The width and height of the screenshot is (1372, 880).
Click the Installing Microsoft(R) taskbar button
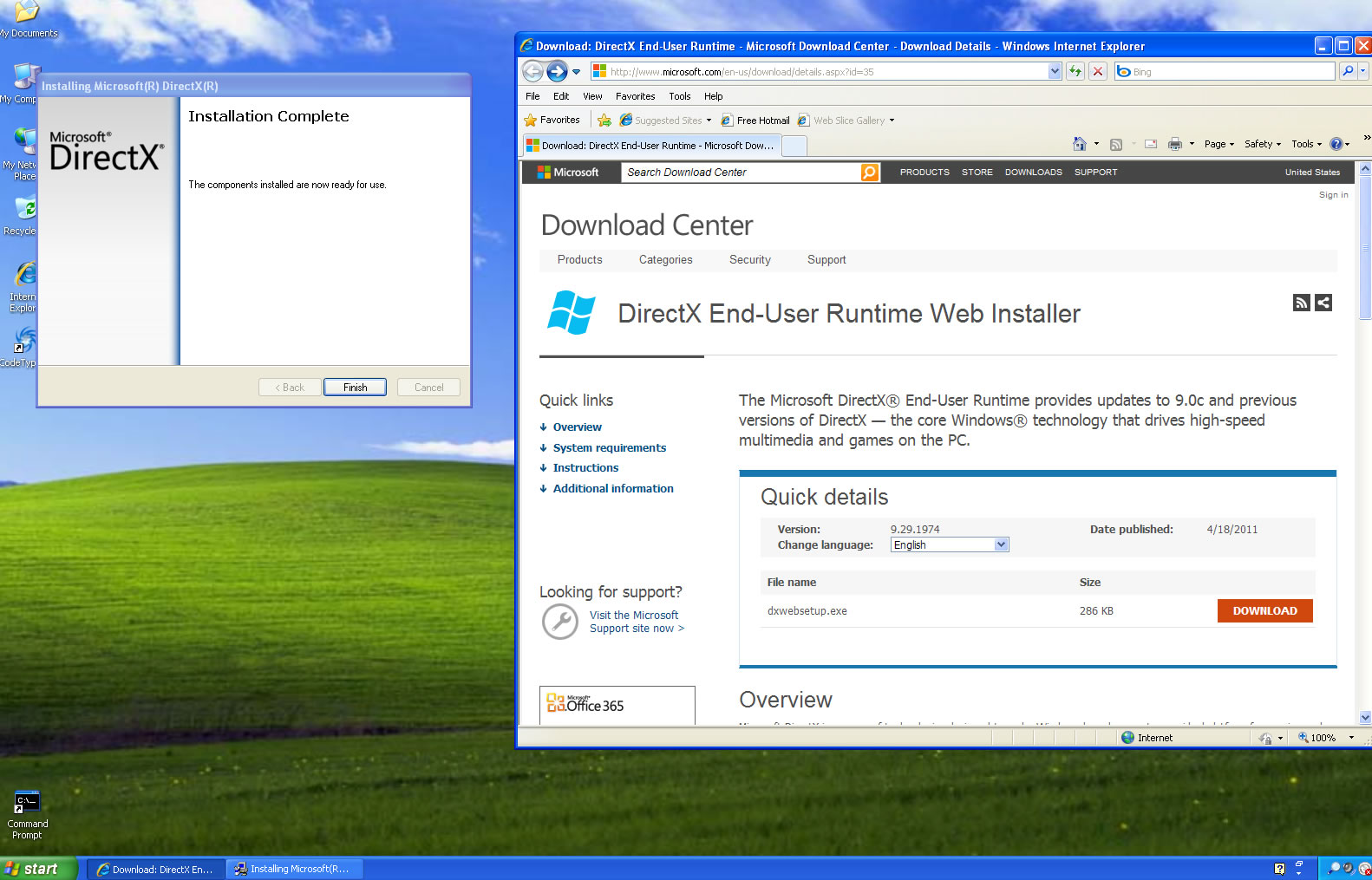point(294,869)
